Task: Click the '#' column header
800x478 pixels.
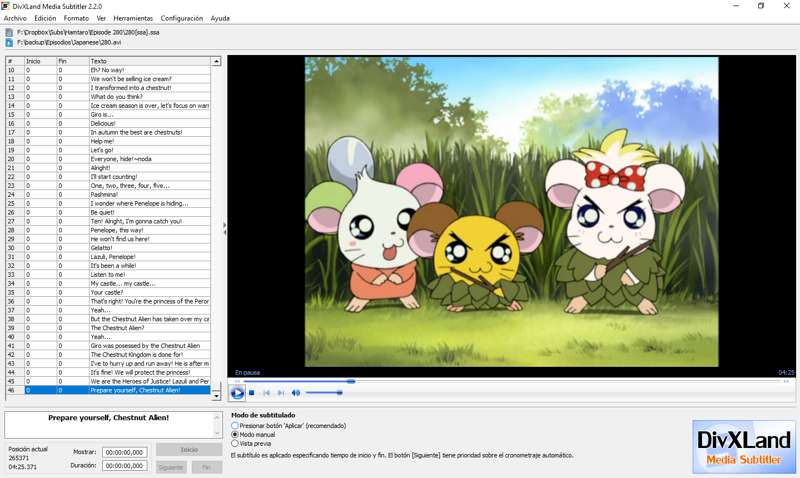Action: [15, 61]
